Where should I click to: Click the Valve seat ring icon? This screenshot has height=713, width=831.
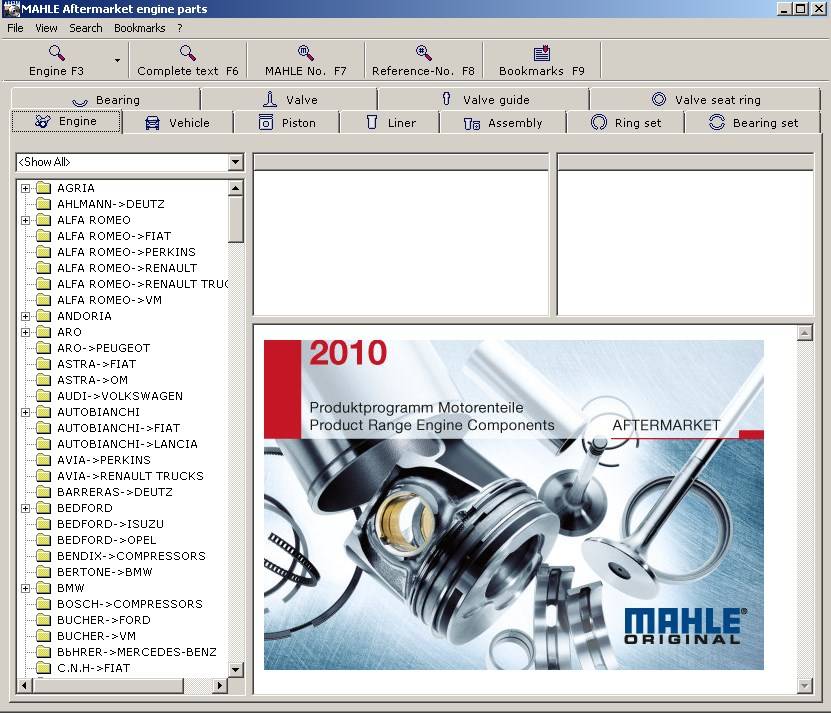coord(659,99)
